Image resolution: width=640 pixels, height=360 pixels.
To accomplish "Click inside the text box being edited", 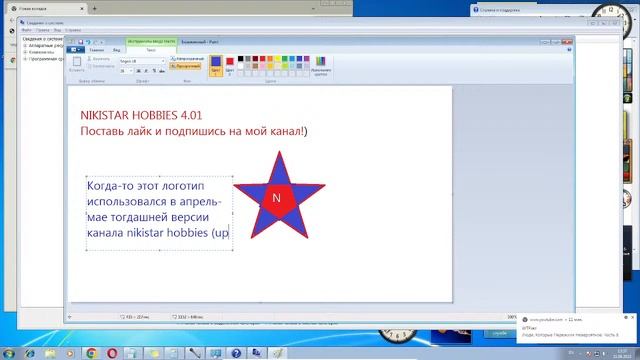I will click(x=159, y=213).
